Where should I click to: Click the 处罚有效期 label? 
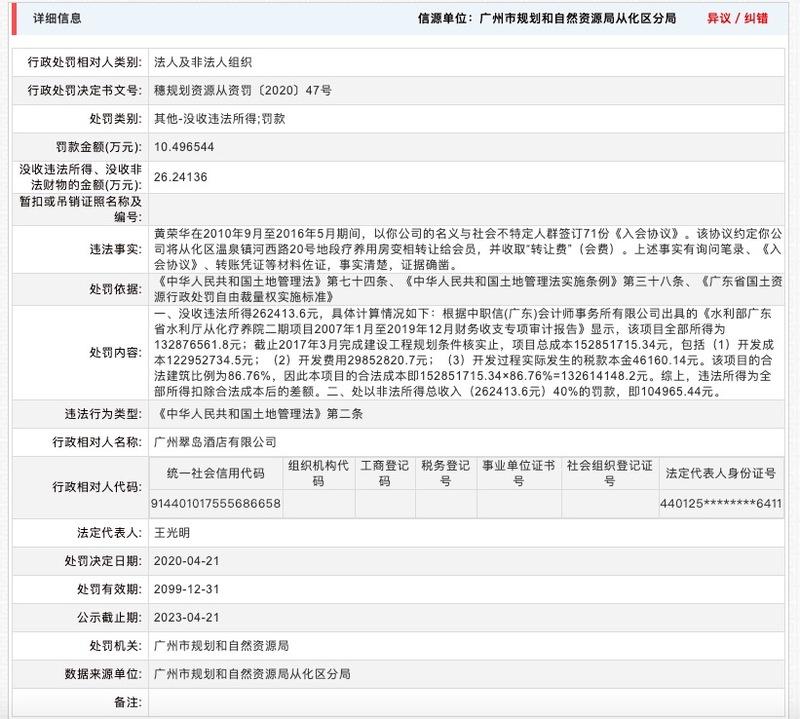tap(109, 589)
